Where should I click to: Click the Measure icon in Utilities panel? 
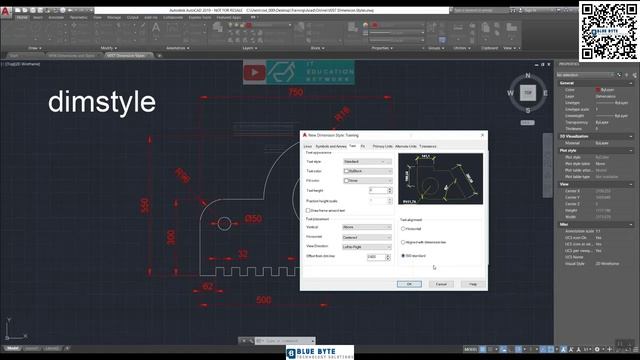click(458, 28)
